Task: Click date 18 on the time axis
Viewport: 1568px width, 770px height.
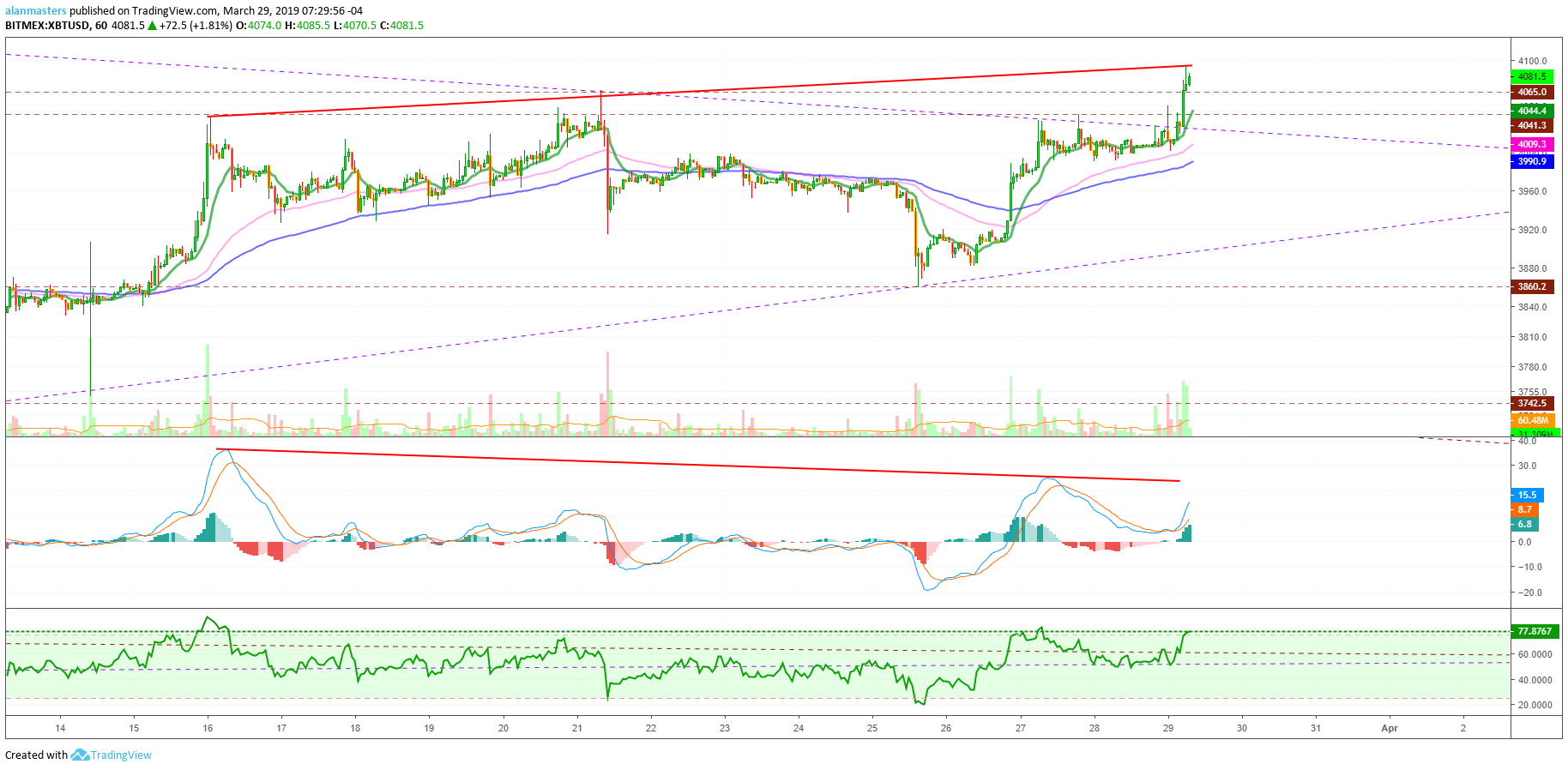Action: tap(355, 728)
